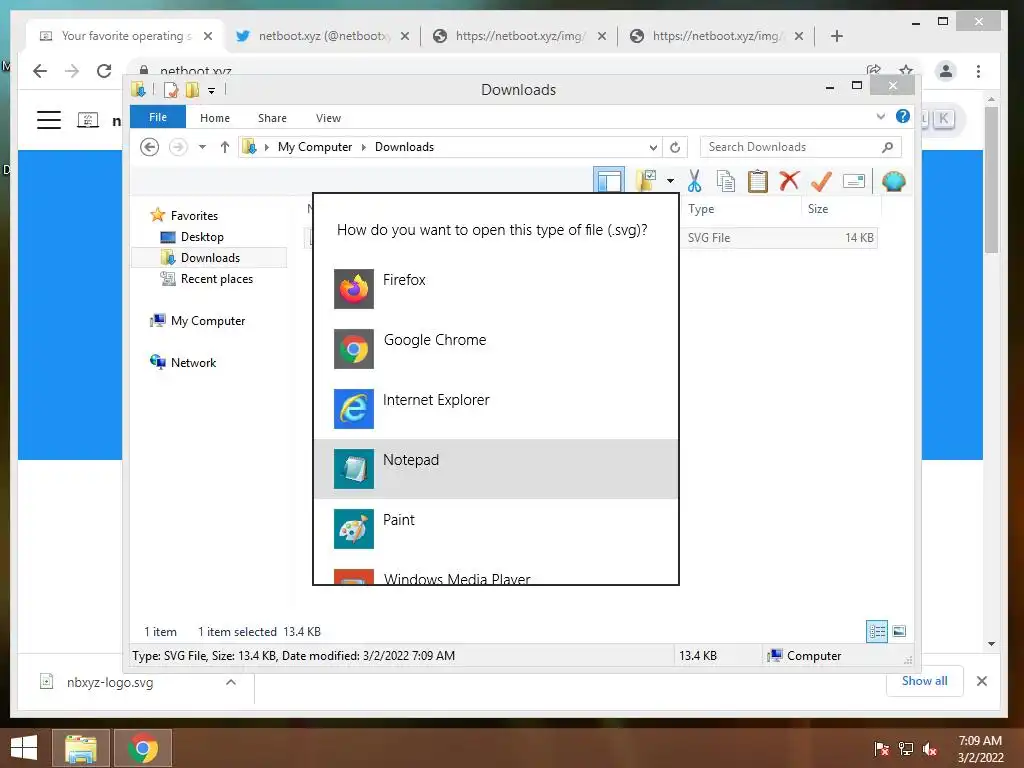Image resolution: width=1024 pixels, height=768 pixels.
Task: Click the Cut scissors icon
Action: (694, 181)
